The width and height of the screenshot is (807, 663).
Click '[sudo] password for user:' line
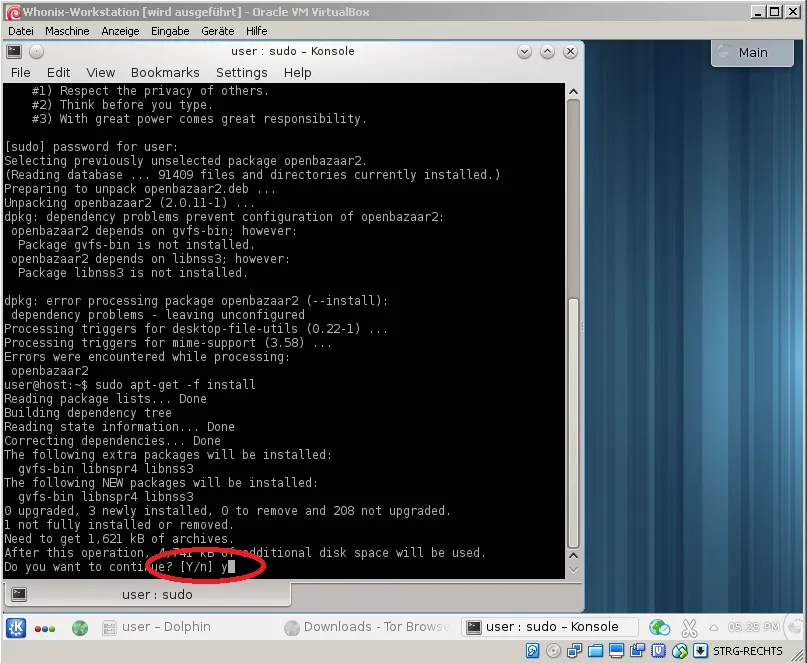[91, 147]
